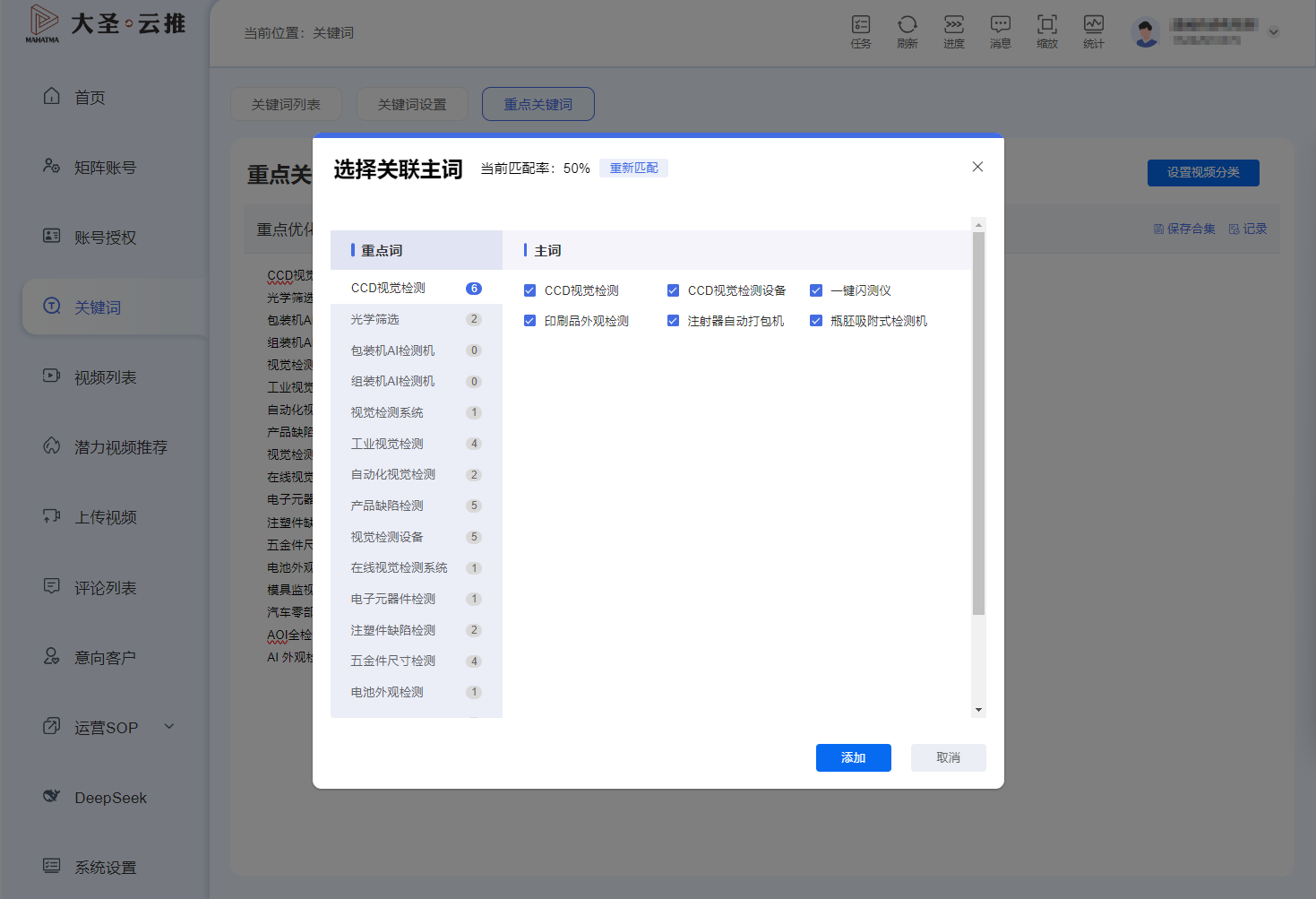
Task: Uncheck the 印刷品外观检测 checkbox
Action: click(529, 321)
